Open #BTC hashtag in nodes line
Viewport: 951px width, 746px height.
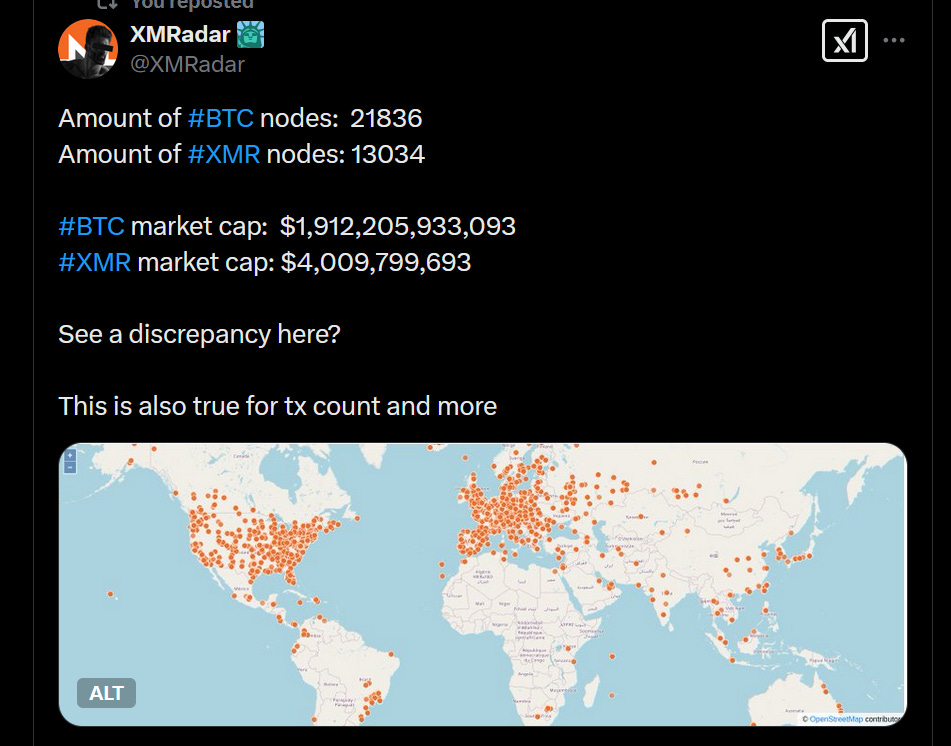click(x=220, y=118)
